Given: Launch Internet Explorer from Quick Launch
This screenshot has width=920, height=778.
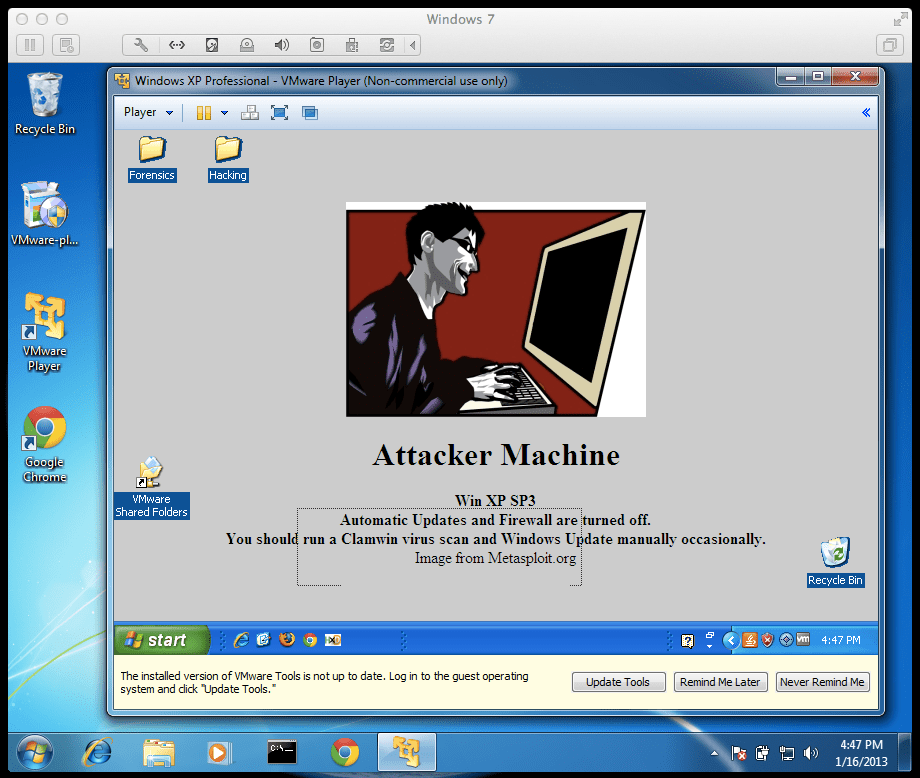Looking at the screenshot, I should [x=241, y=639].
